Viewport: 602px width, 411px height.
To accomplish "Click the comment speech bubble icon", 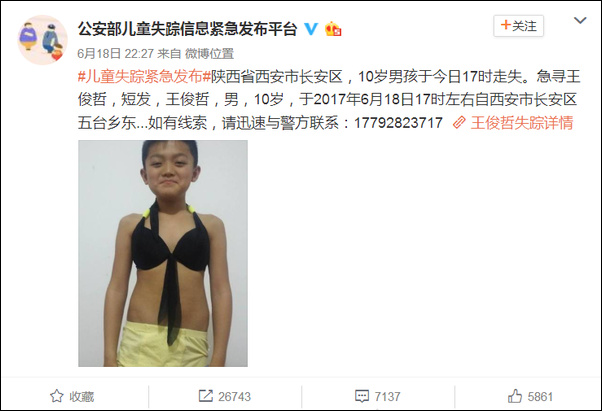I will pyautogui.click(x=362, y=396).
